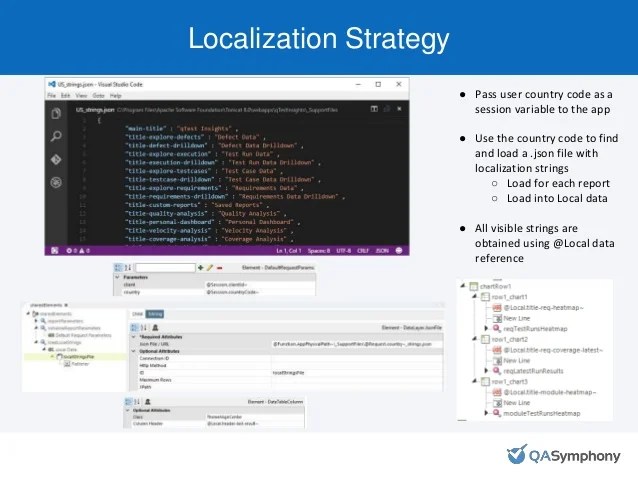Open the File menu in VS Code
This screenshot has height=479, width=638.
point(52,96)
